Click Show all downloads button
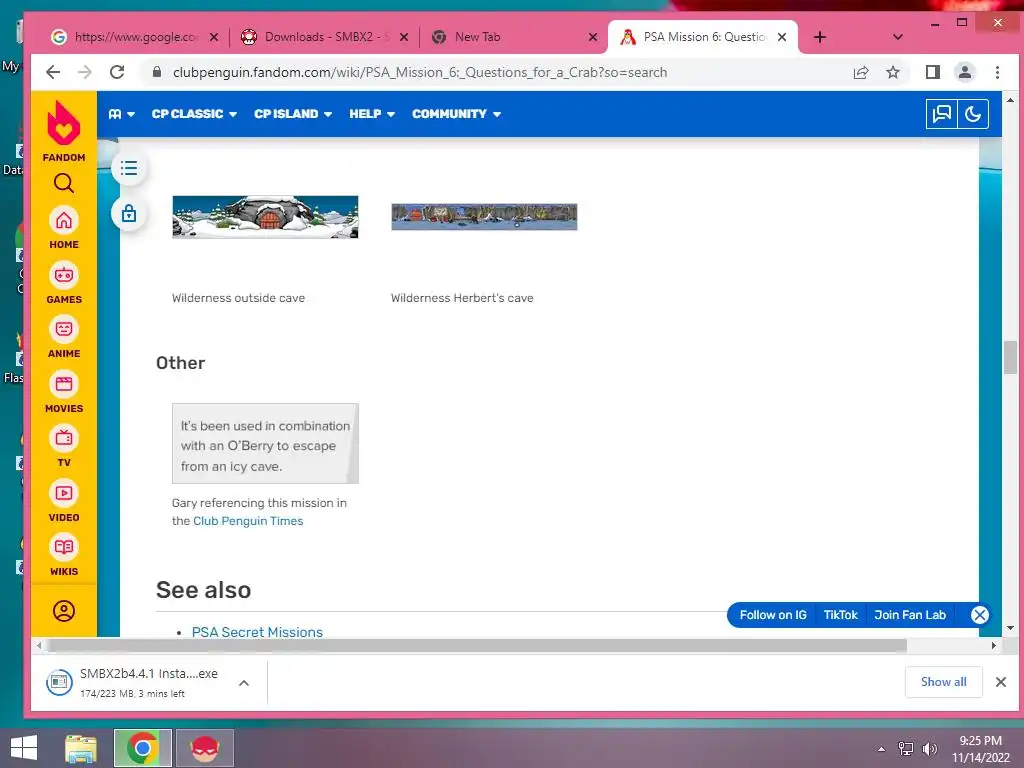Image resolution: width=1024 pixels, height=768 pixels. (x=944, y=682)
